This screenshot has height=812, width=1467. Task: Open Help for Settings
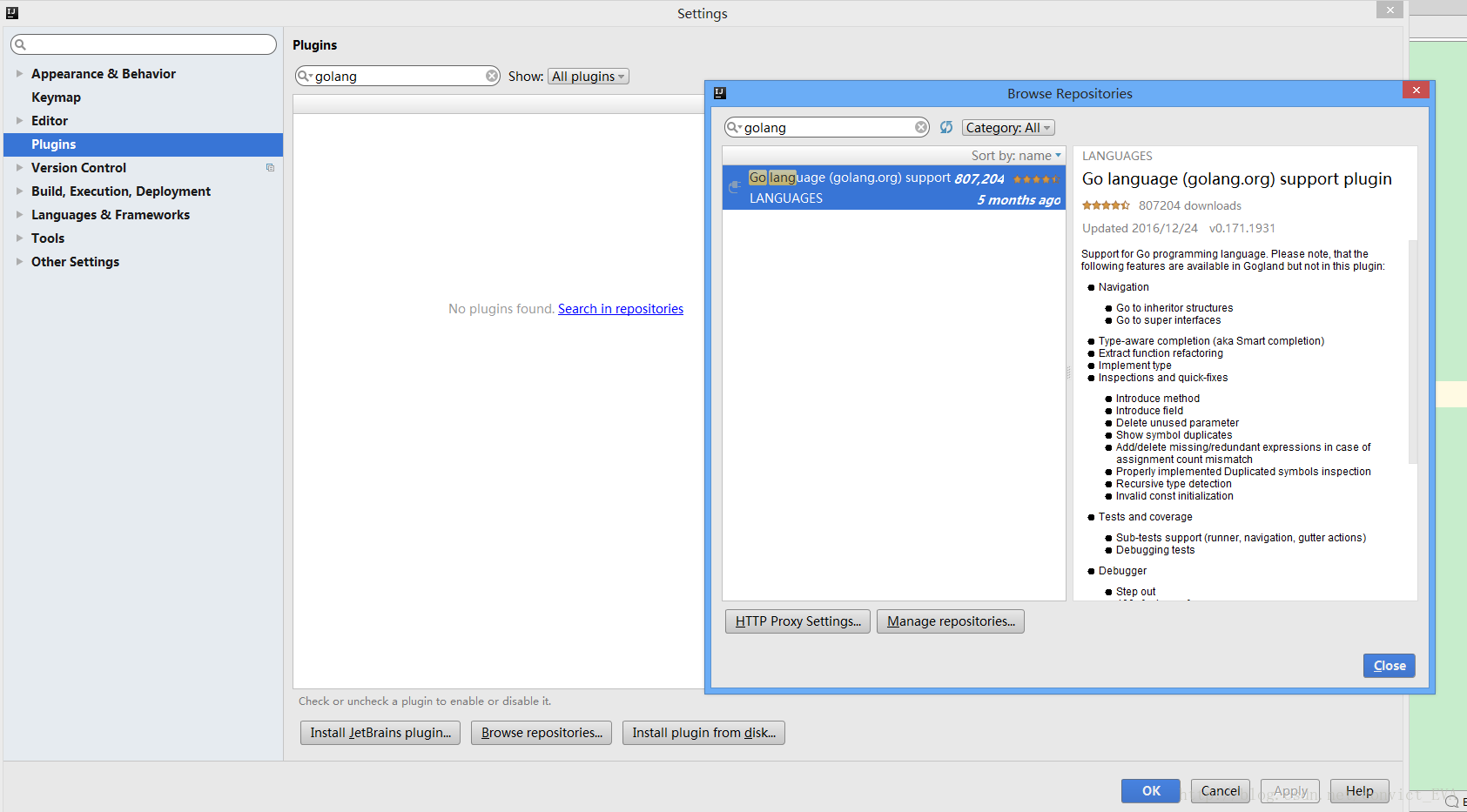1360,791
